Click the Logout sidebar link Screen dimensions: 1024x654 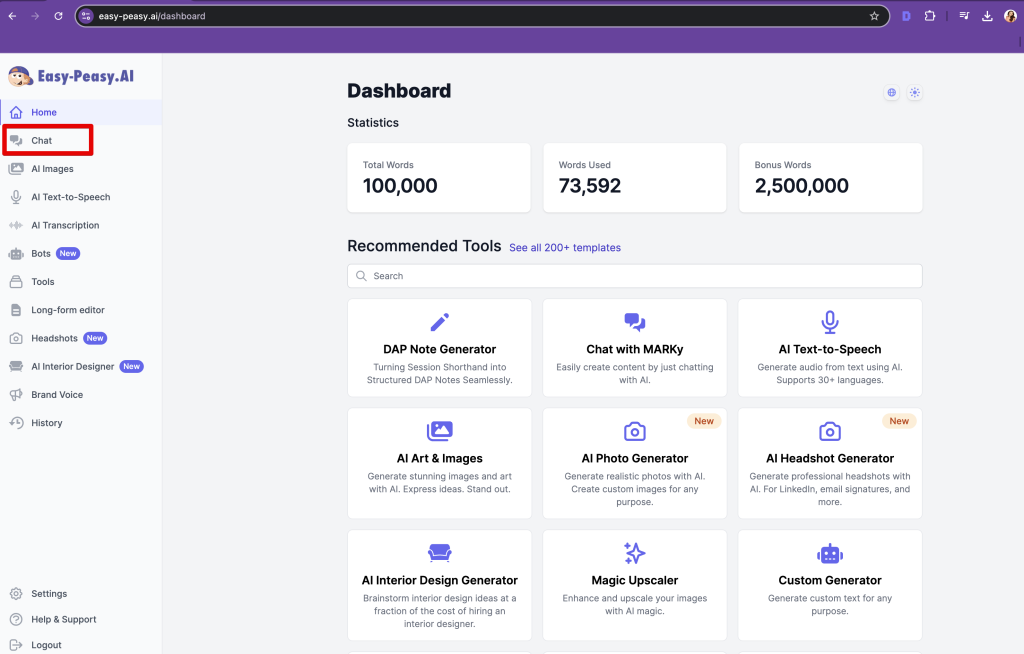pos(46,645)
